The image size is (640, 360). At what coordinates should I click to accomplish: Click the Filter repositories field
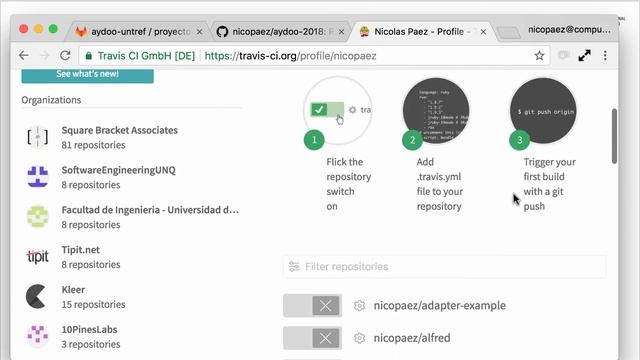[x=444, y=267]
